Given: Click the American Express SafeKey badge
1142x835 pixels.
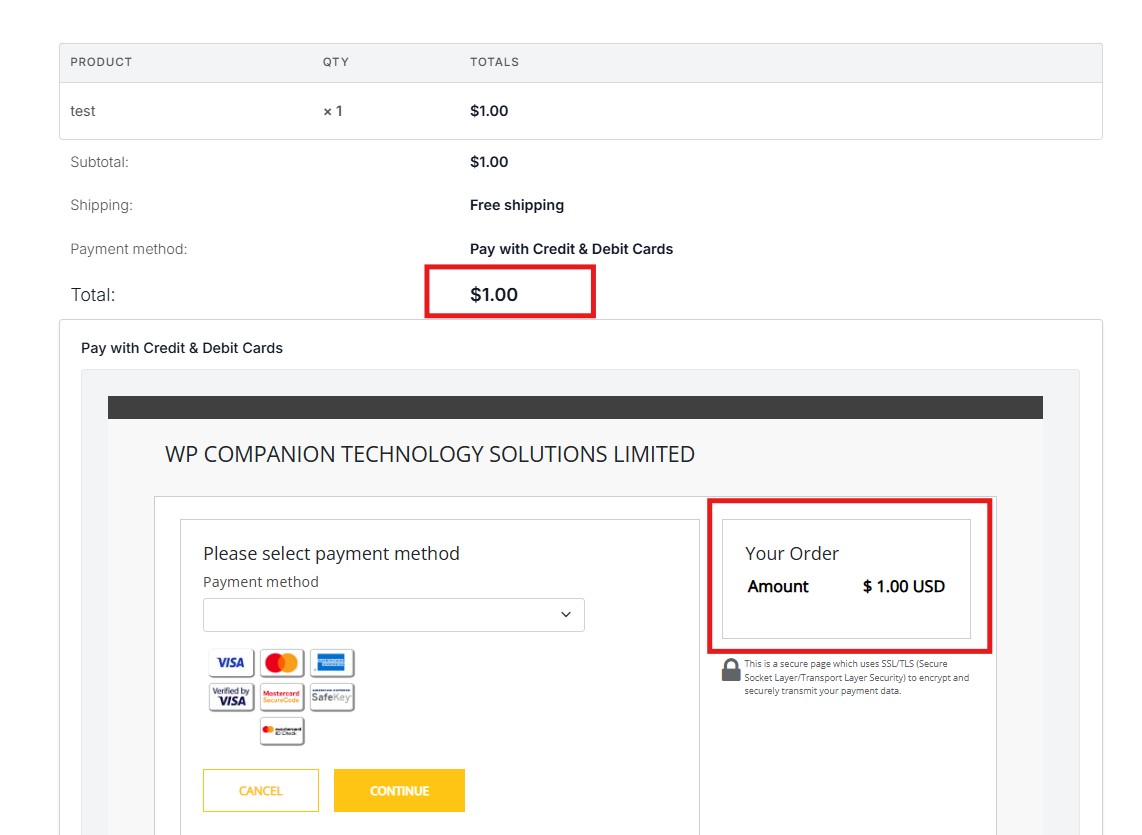Looking at the screenshot, I should click(x=332, y=696).
